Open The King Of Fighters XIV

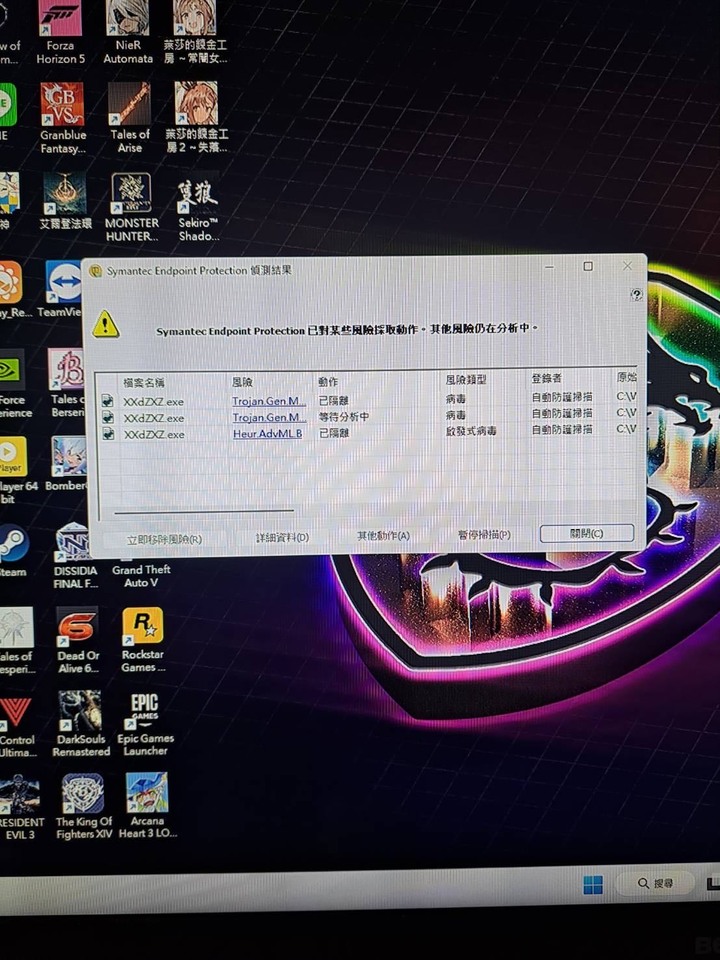[x=84, y=806]
